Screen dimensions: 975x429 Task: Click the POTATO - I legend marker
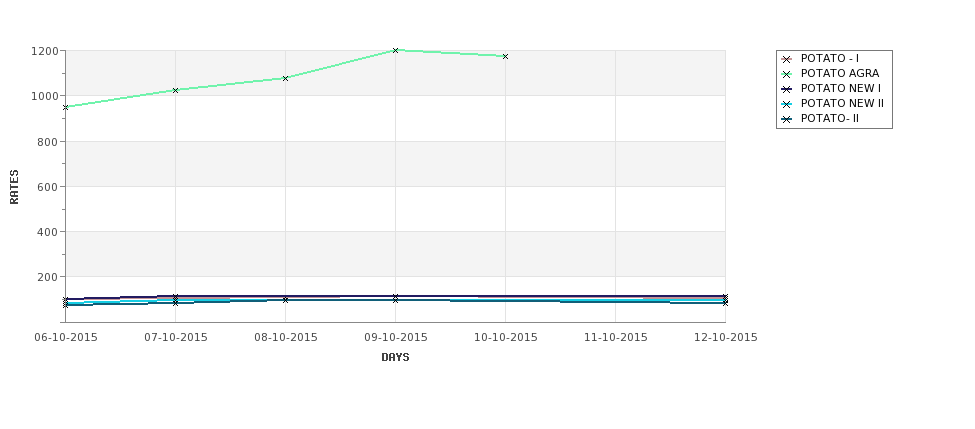coord(787,59)
